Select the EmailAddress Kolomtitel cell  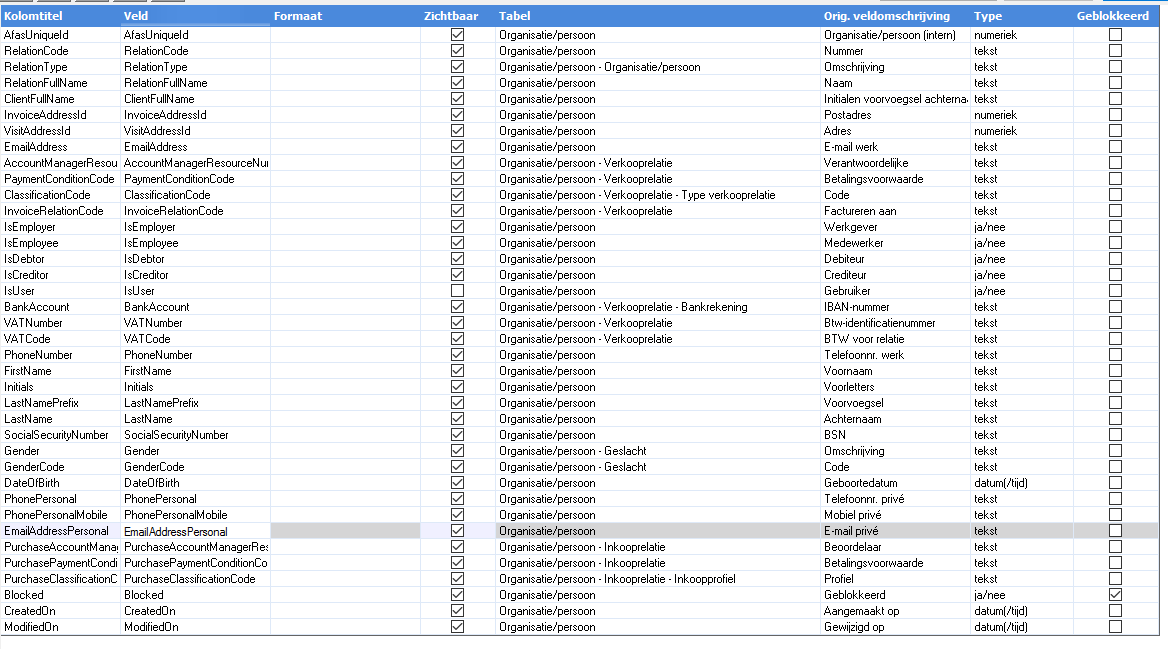60,147
